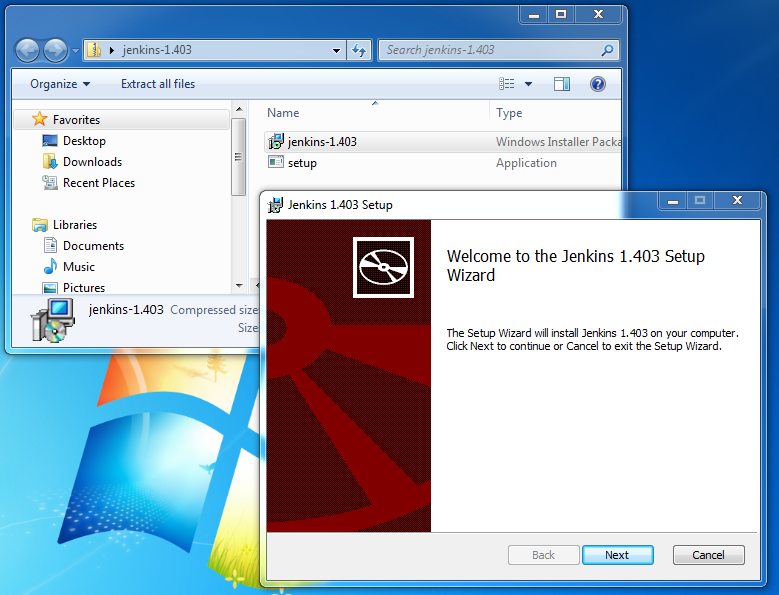Screen dimensions: 779x595
Task: Click the Documents library icon
Action: [50, 245]
